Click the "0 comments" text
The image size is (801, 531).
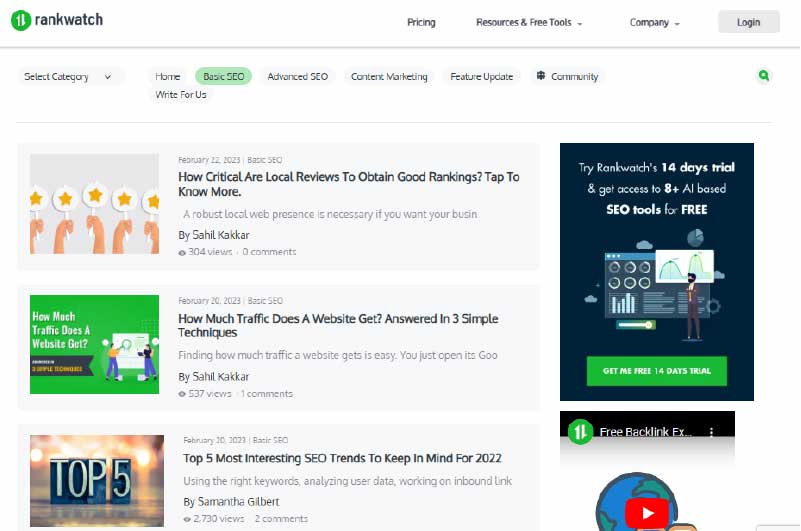269,252
